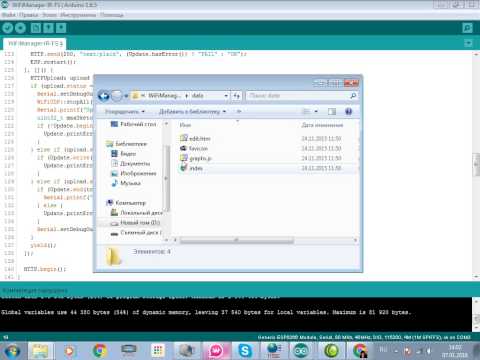This screenshot has height=360, width=480.
Task: Sort files by Имя column header
Action: tap(185, 125)
